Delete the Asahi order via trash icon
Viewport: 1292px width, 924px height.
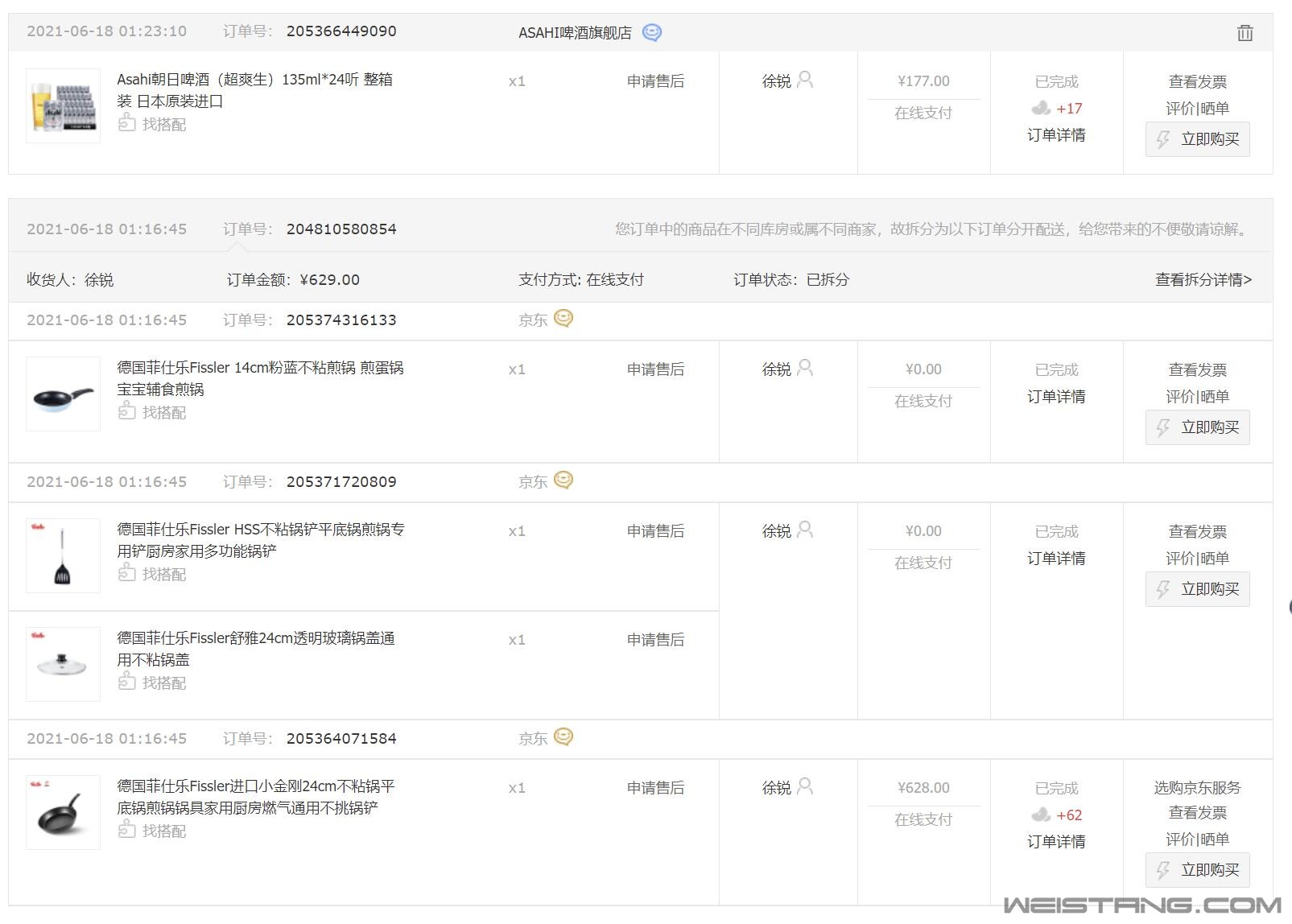[x=1245, y=33]
